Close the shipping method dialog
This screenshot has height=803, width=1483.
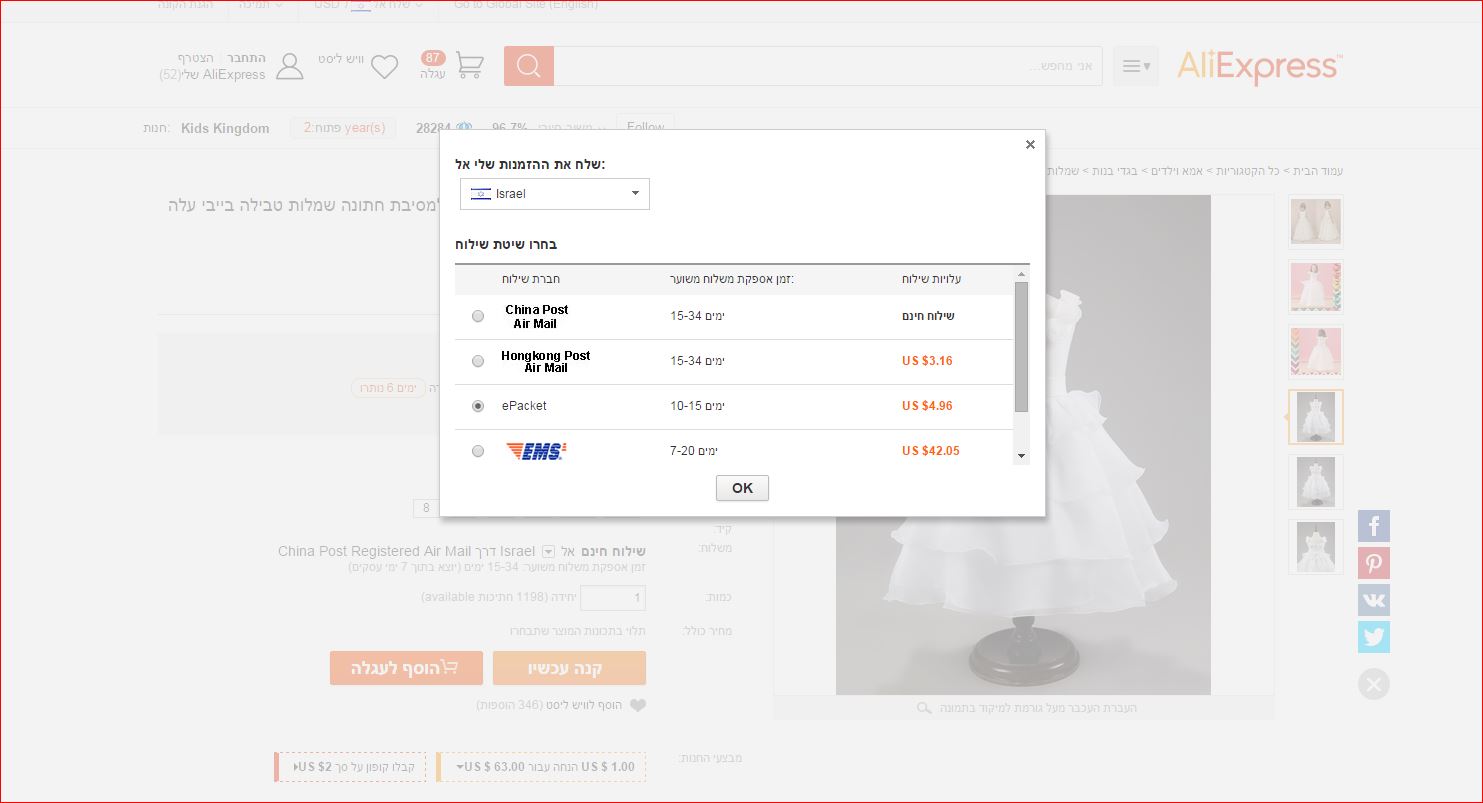pyautogui.click(x=1030, y=145)
